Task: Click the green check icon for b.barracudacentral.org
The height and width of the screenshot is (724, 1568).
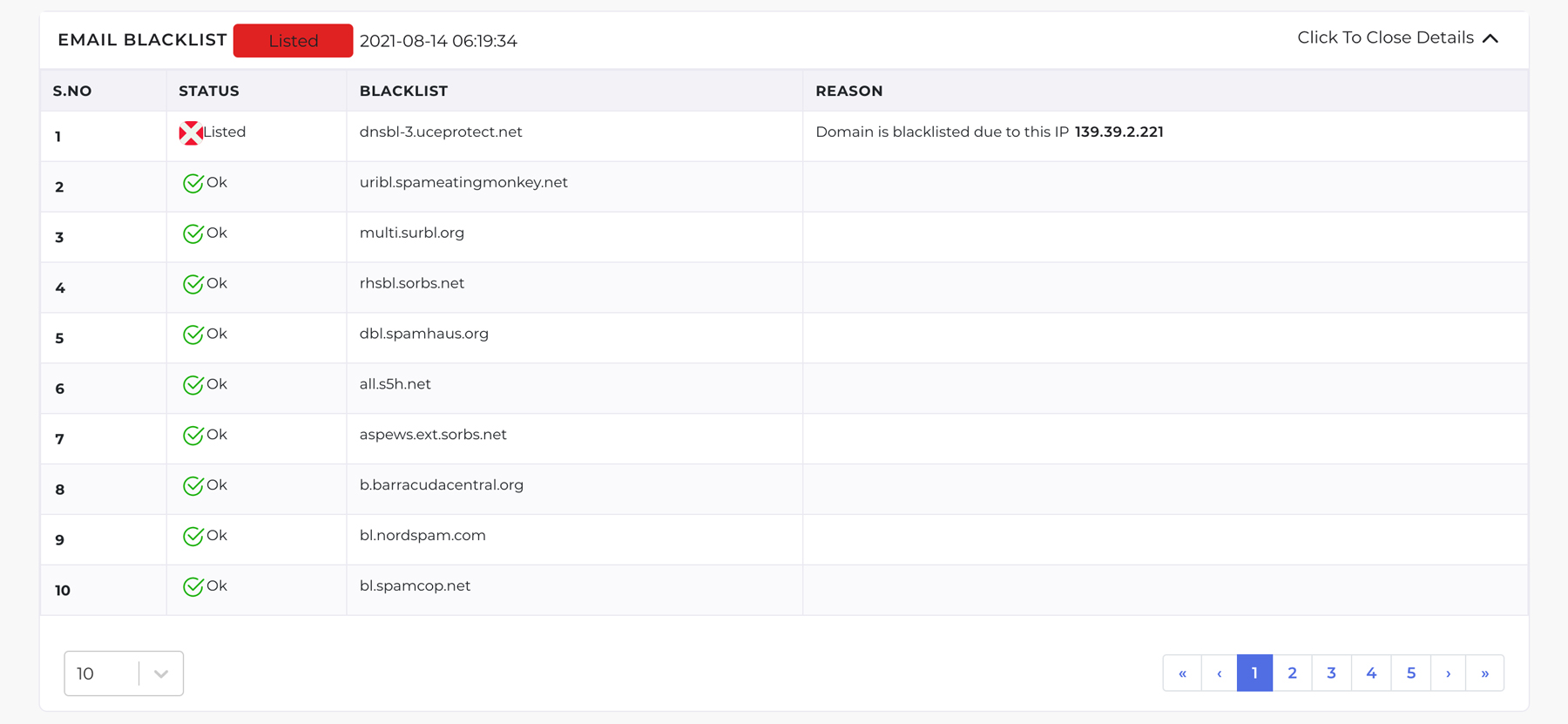Action: (193, 486)
